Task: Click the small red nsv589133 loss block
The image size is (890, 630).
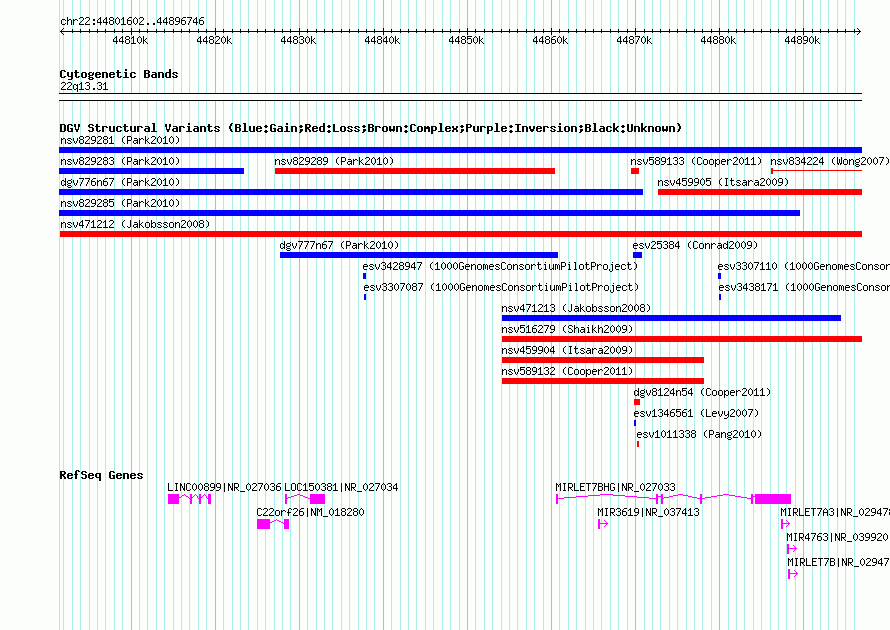Action: [635, 171]
